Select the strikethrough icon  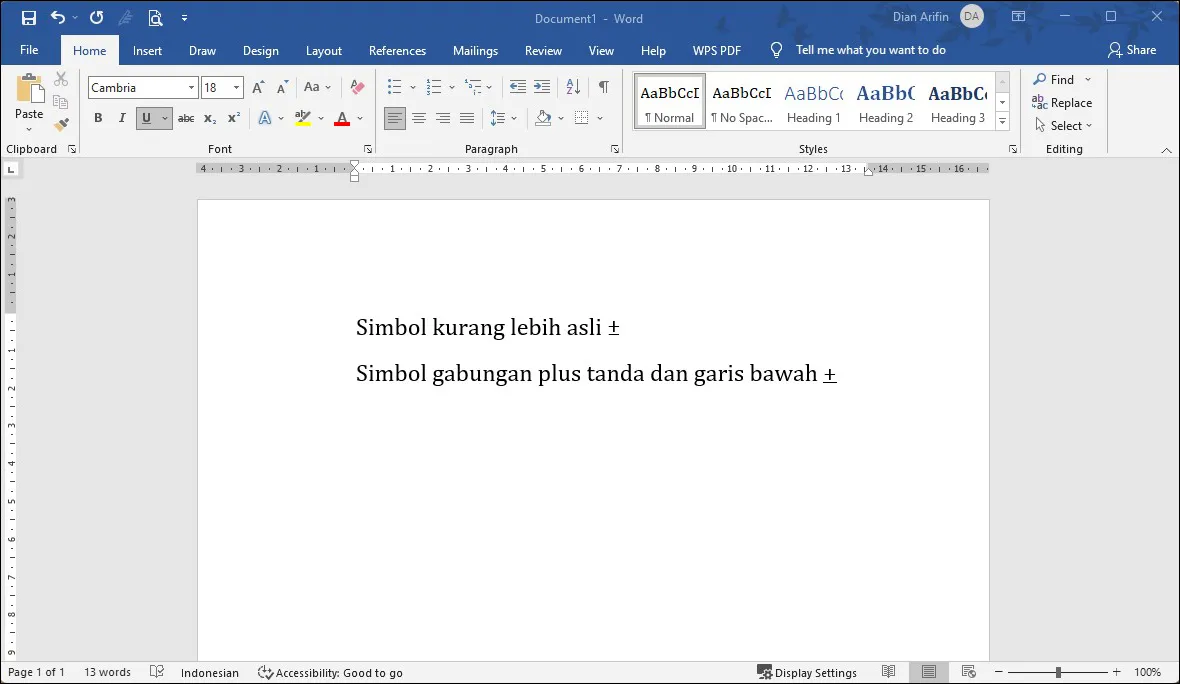click(185, 118)
